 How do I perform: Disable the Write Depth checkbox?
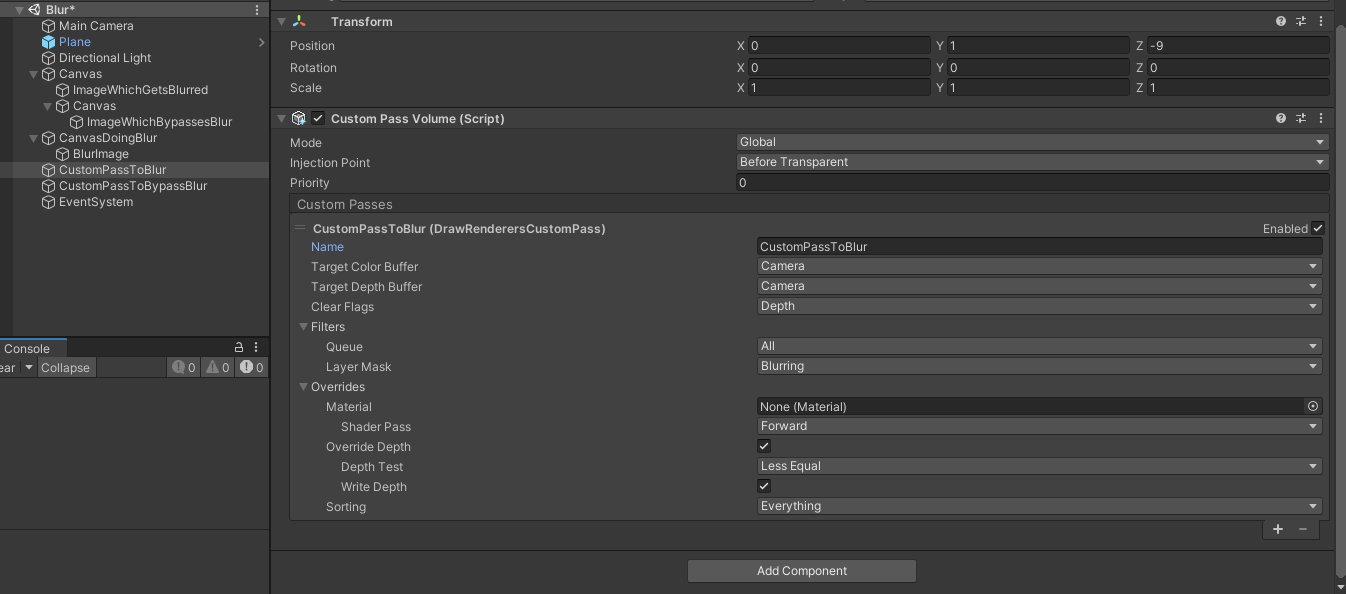pyautogui.click(x=763, y=486)
